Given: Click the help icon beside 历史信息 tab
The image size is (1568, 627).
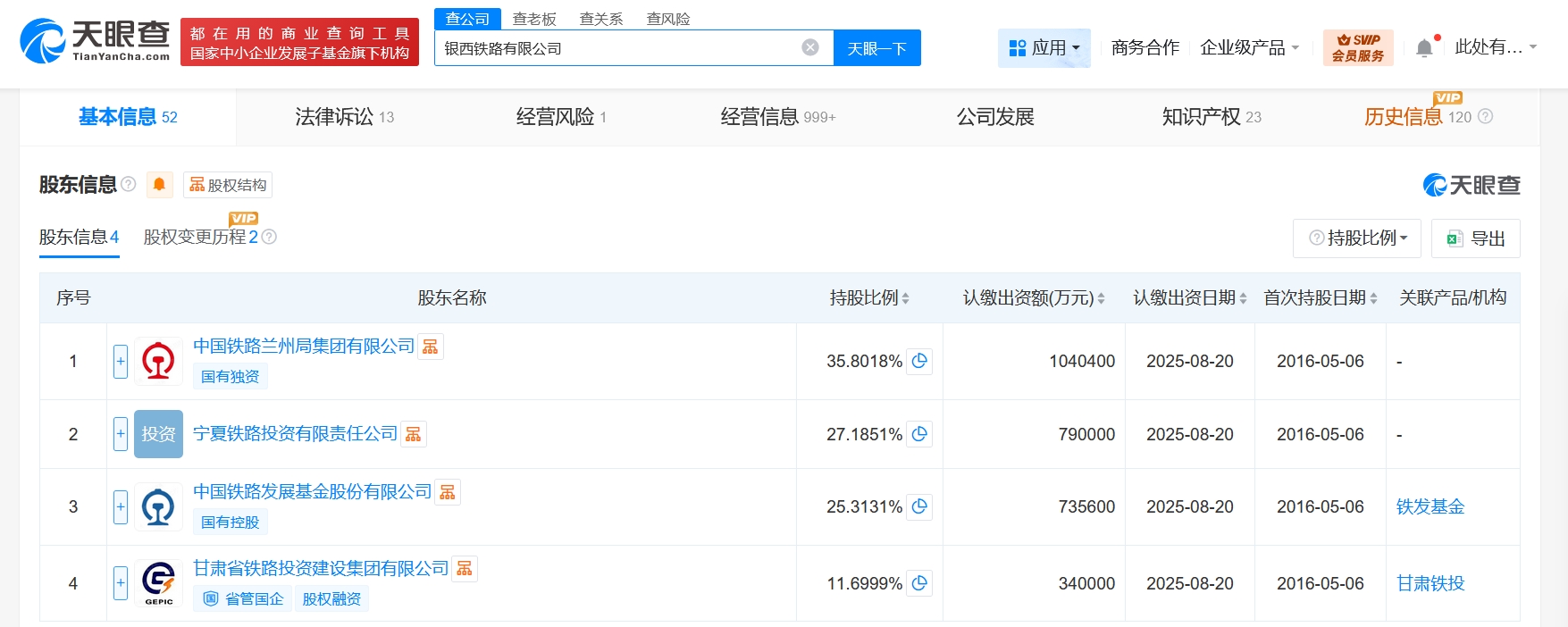Looking at the screenshot, I should [x=1485, y=116].
